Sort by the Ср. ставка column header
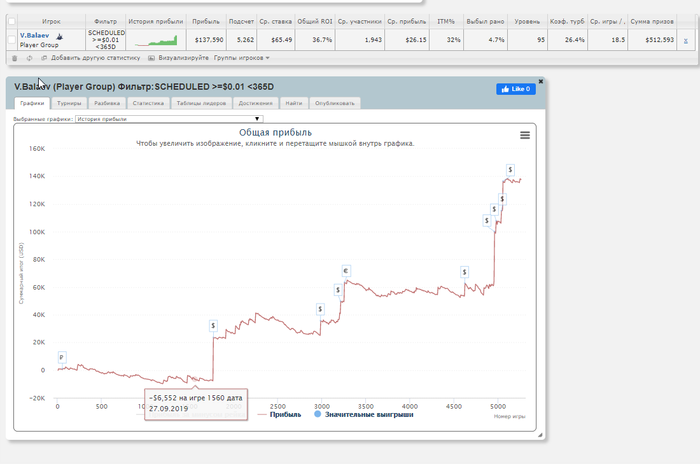 275,21
